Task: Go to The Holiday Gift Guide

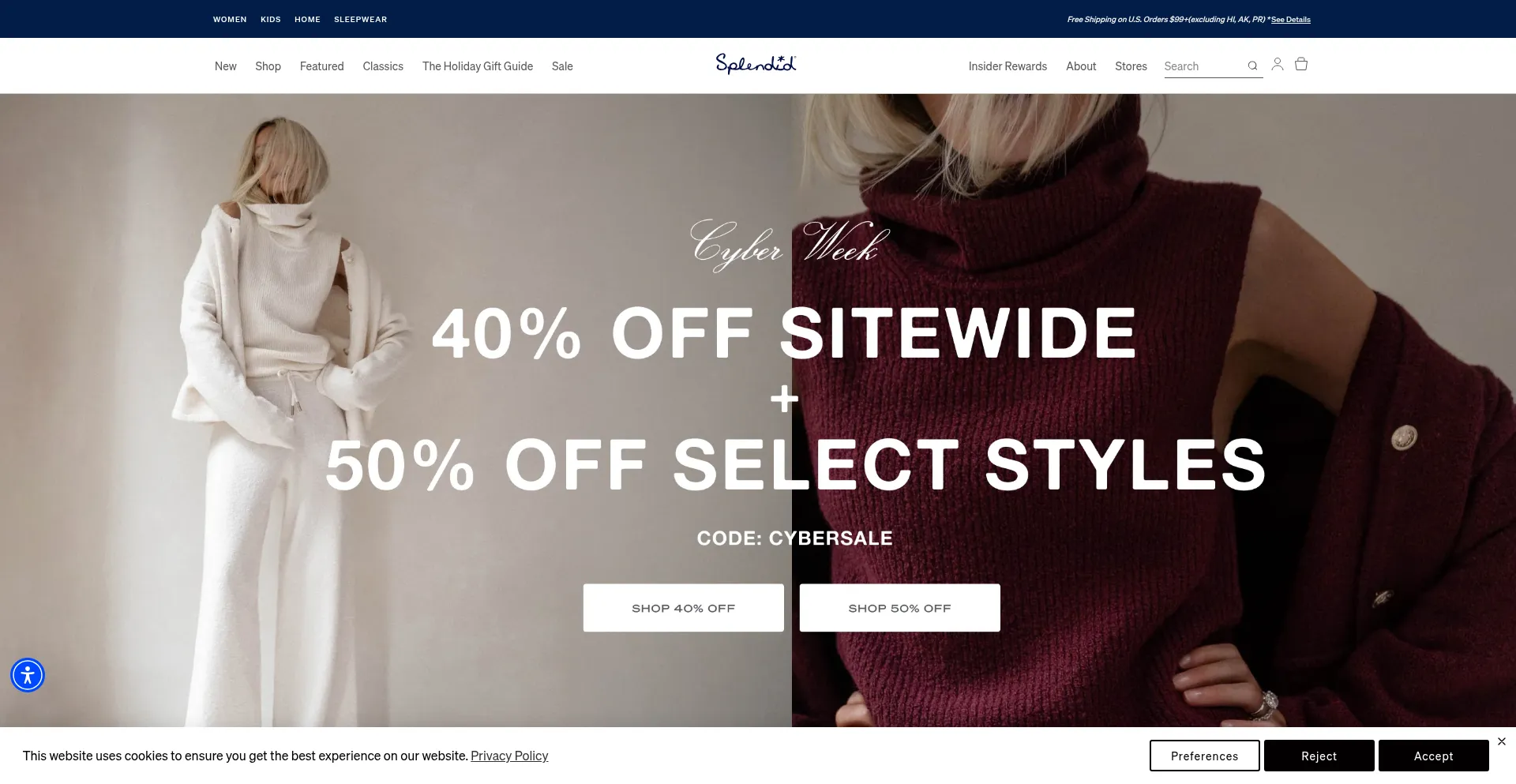Action: (x=478, y=66)
